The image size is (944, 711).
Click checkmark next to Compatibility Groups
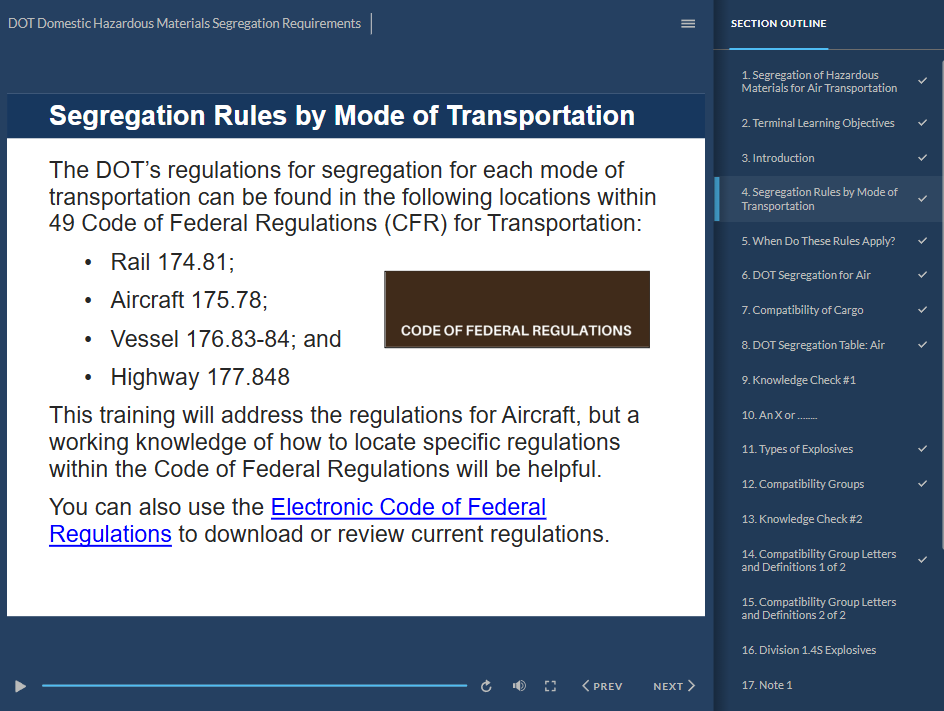point(922,484)
